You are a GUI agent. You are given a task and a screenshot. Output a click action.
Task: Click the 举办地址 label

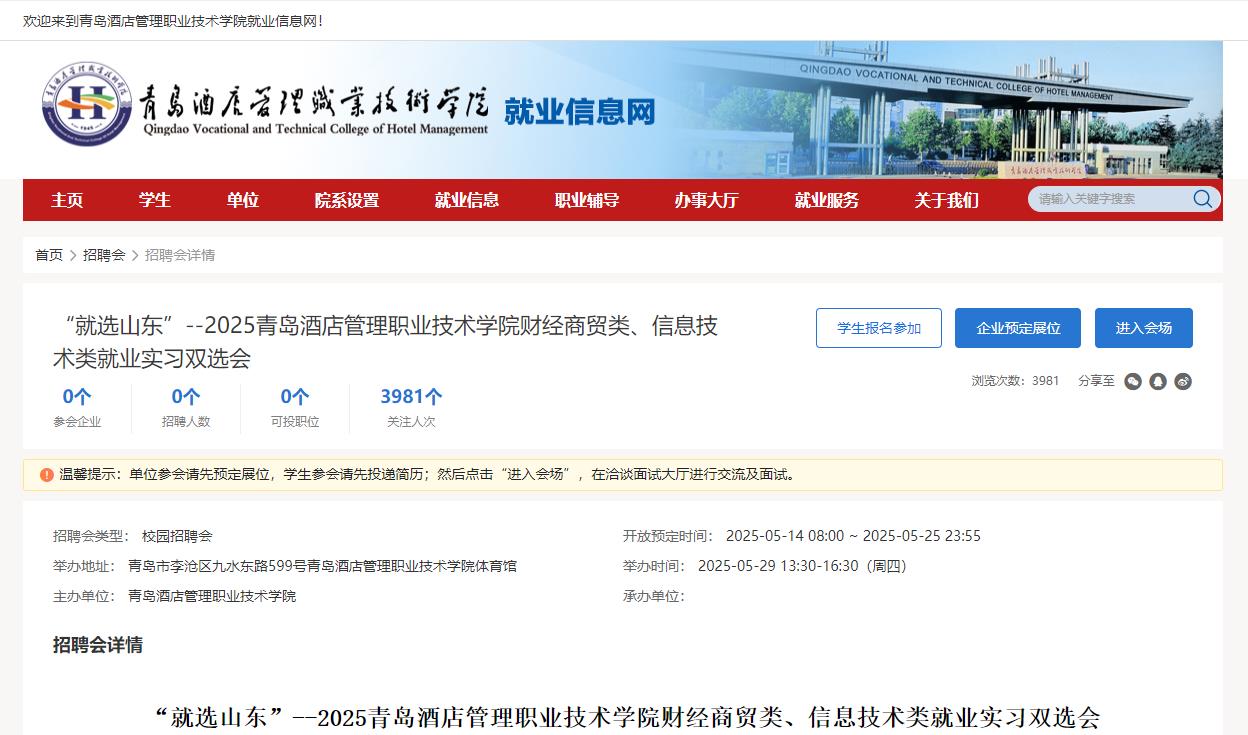point(84,566)
